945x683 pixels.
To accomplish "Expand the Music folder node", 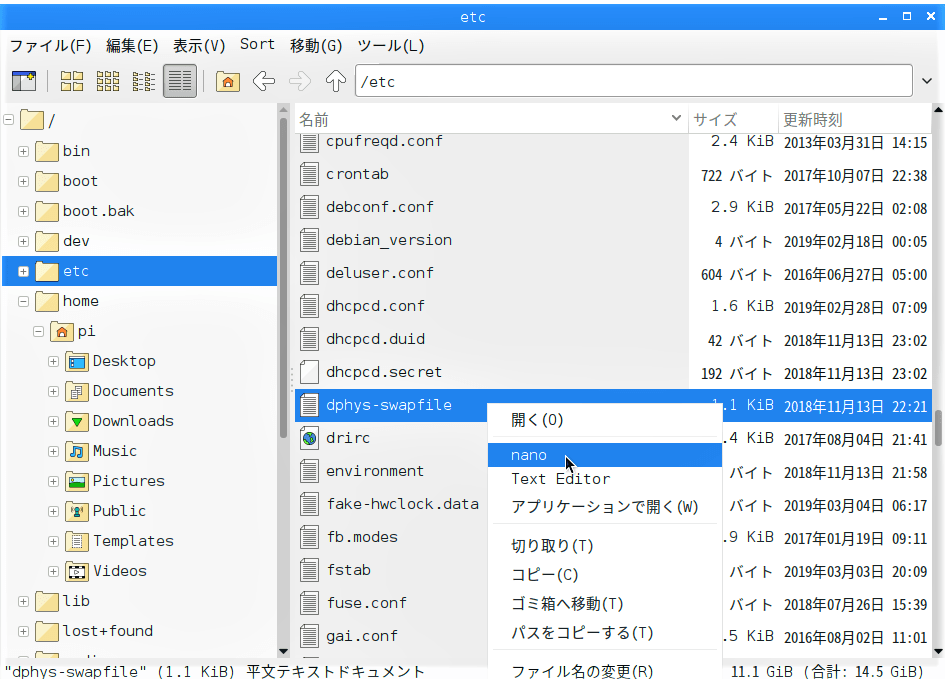I will coord(54,451).
